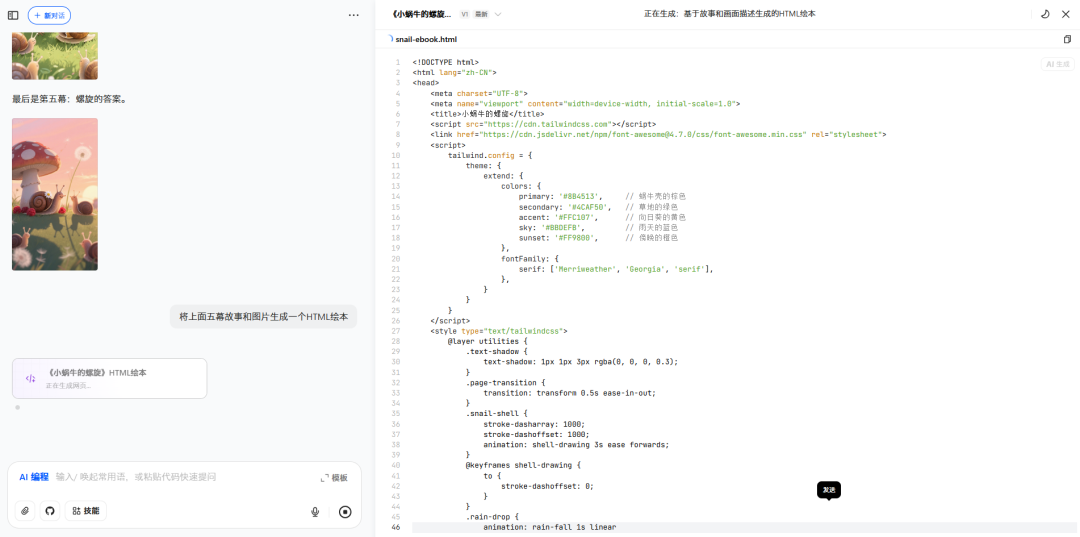Click the V1 version badge

[x=465, y=14]
